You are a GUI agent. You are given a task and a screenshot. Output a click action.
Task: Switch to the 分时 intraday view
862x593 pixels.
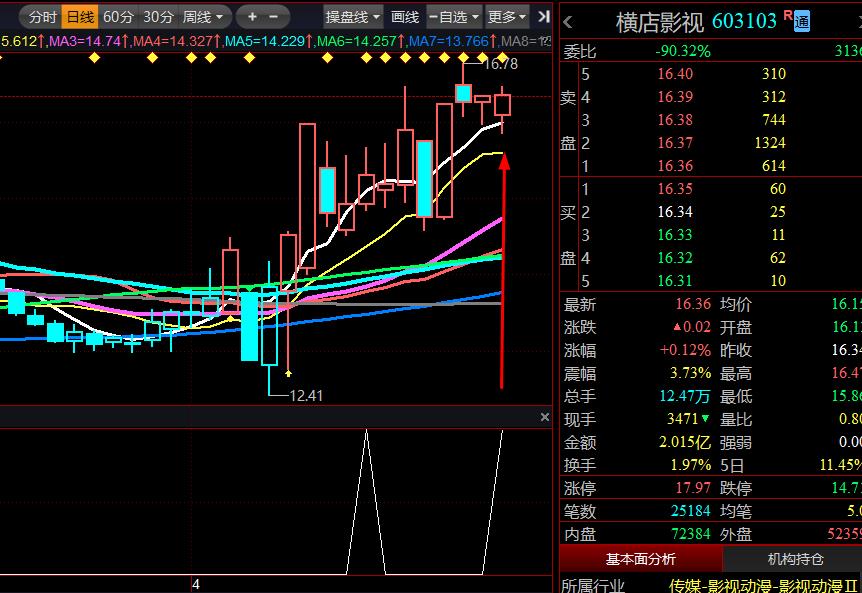click(x=42, y=17)
